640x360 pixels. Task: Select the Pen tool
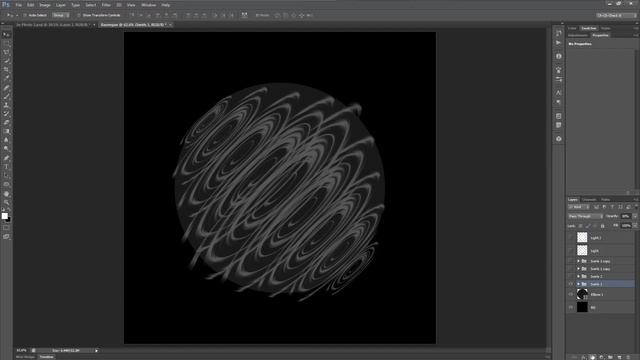point(6,158)
